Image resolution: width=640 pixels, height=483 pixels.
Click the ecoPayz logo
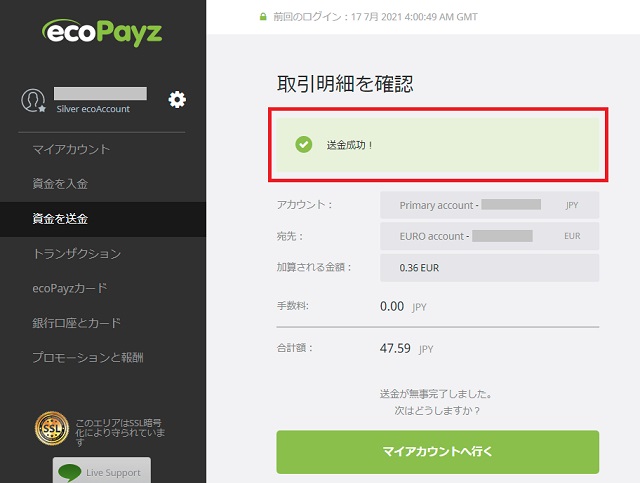pos(102,32)
